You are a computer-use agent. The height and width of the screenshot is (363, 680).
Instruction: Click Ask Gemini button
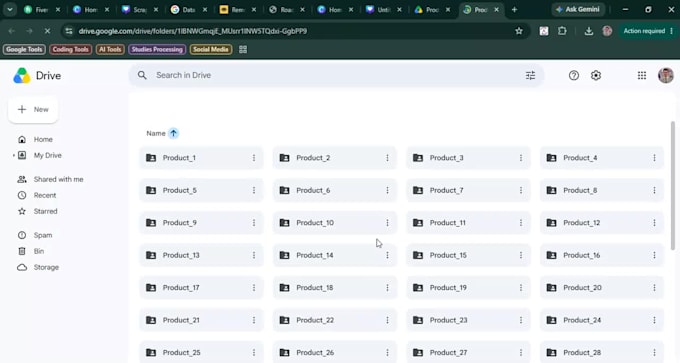[578, 10]
